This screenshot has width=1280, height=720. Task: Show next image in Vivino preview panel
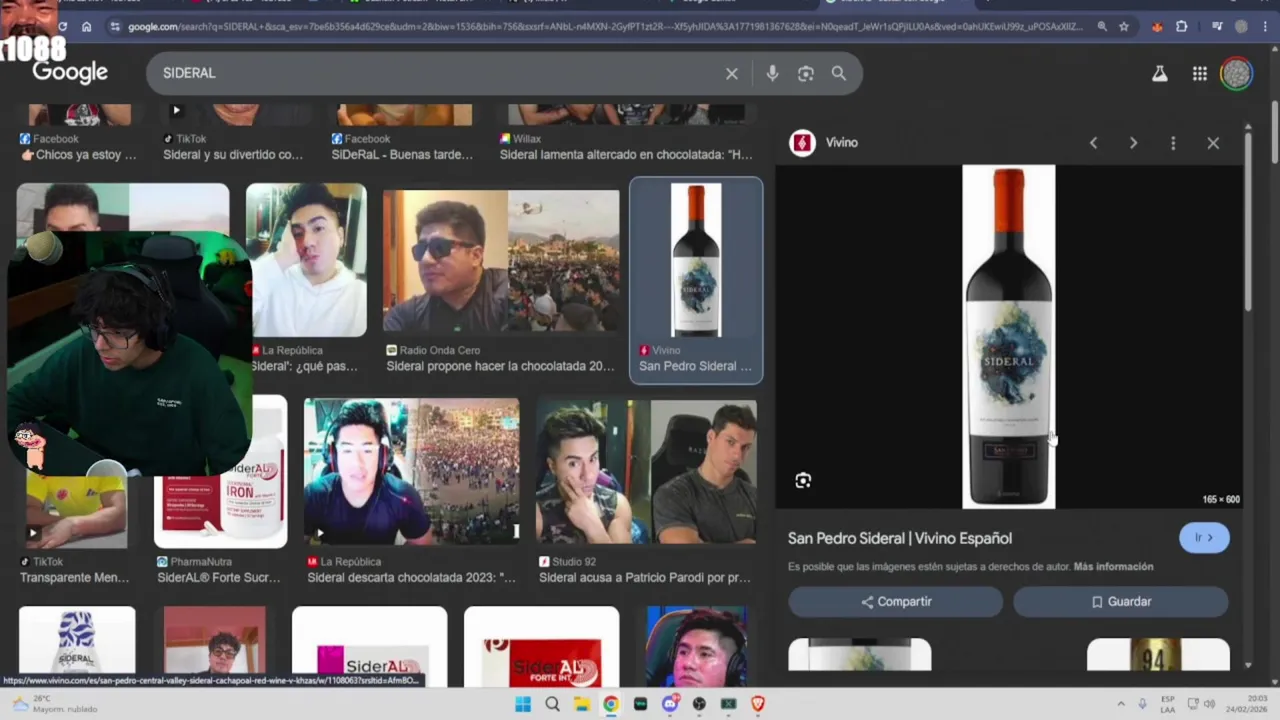1133,143
